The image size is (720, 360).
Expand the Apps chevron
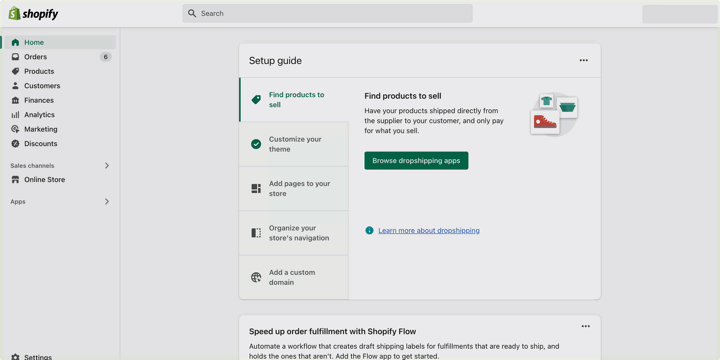pos(107,202)
